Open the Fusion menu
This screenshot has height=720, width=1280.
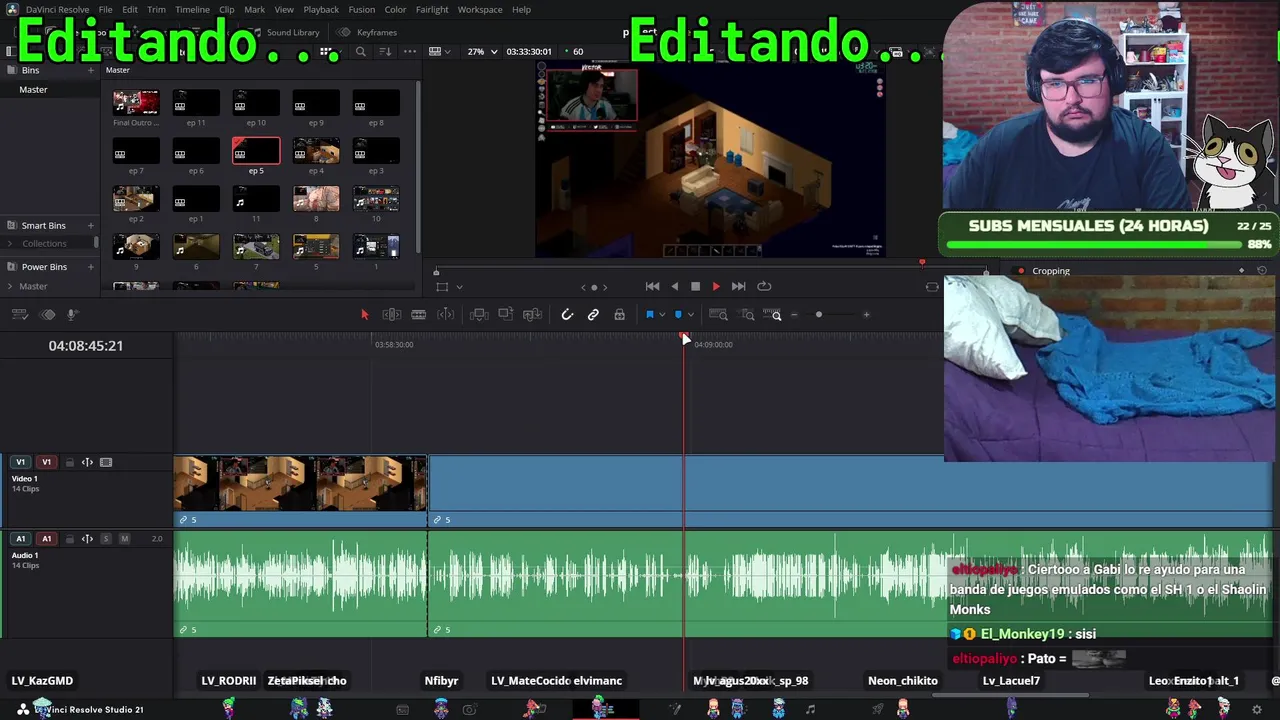pos(362,10)
